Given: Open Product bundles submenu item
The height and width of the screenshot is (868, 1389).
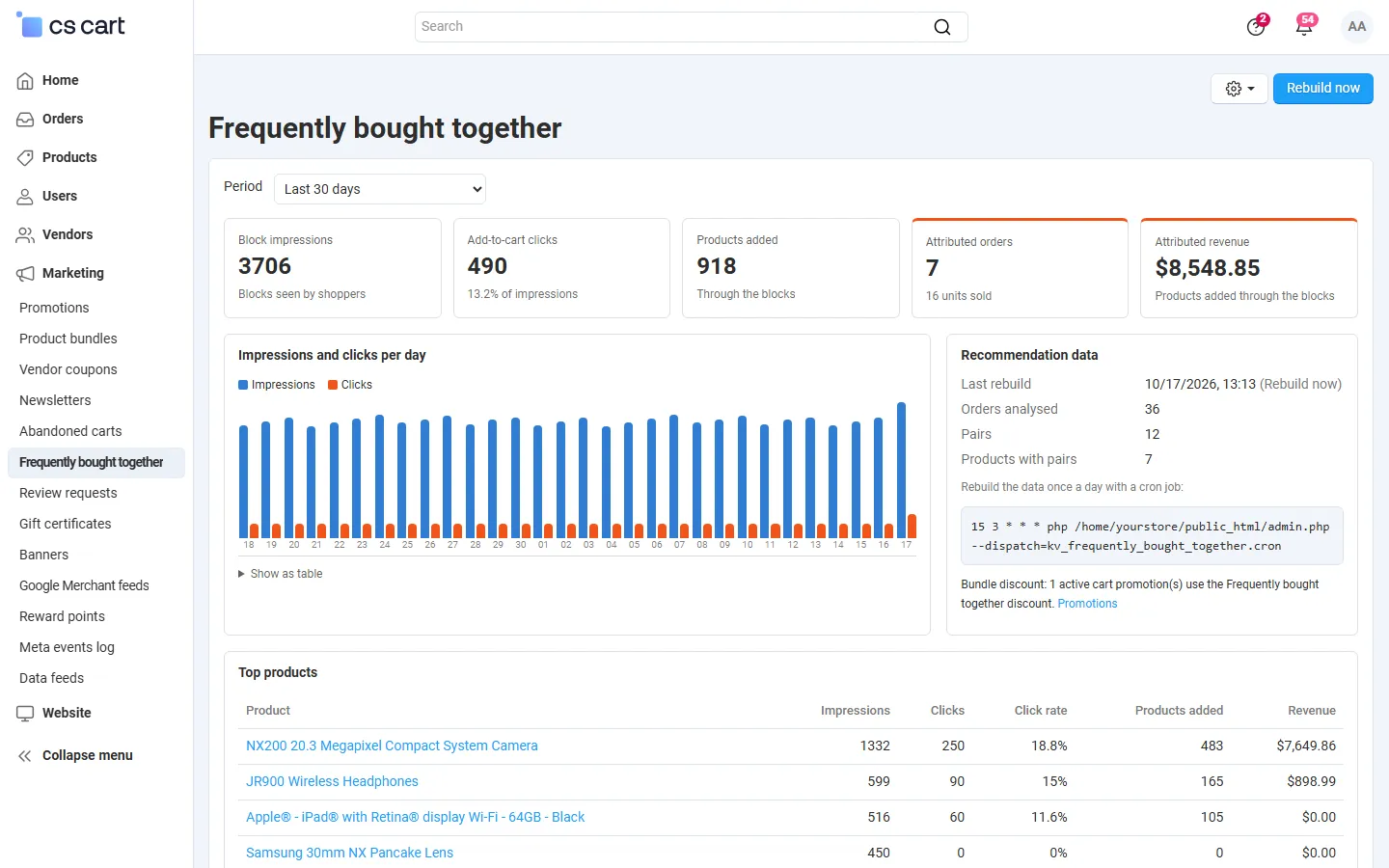Looking at the screenshot, I should [68, 339].
